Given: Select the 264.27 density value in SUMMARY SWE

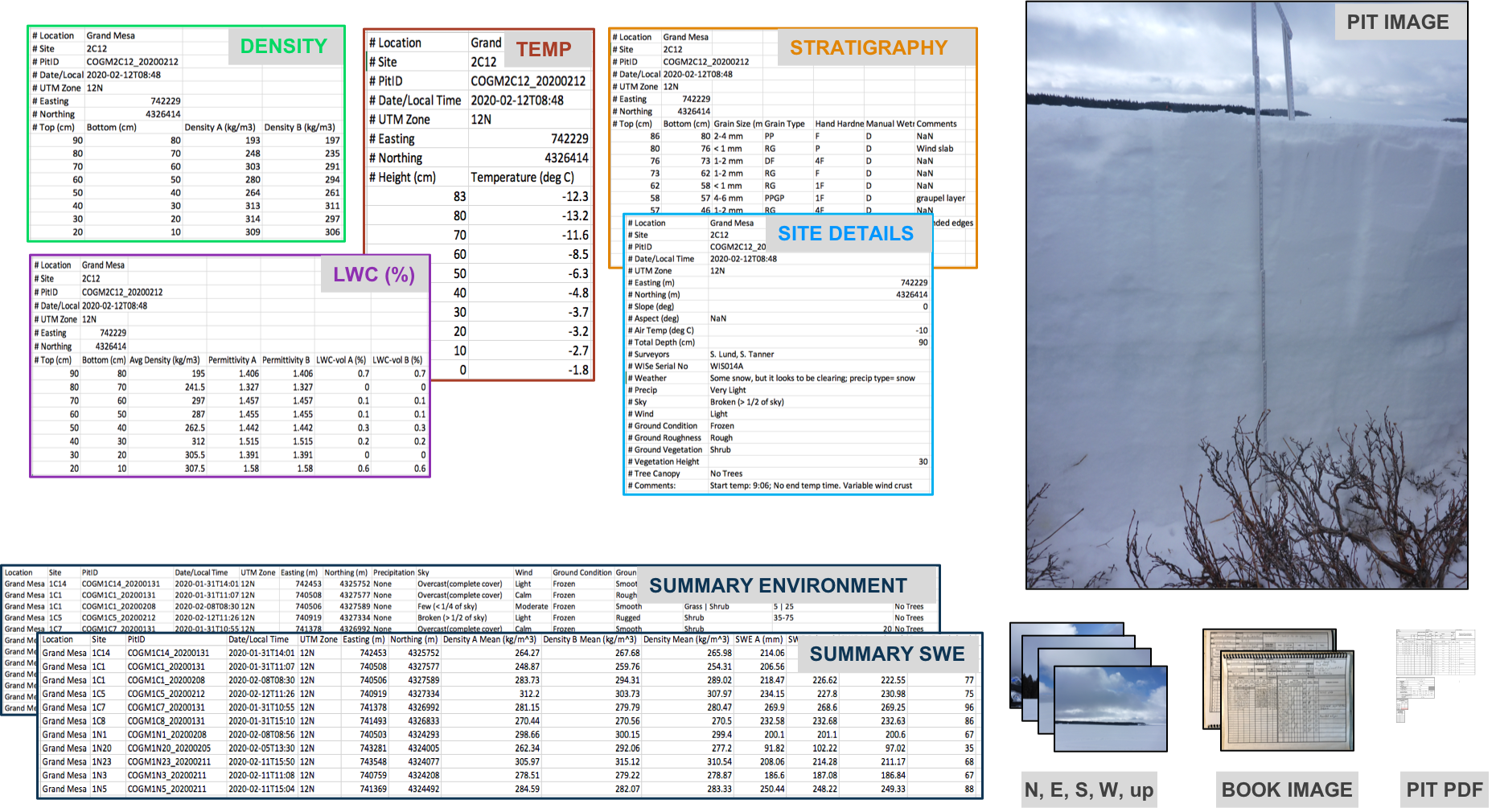Looking at the screenshot, I should click(x=527, y=653).
